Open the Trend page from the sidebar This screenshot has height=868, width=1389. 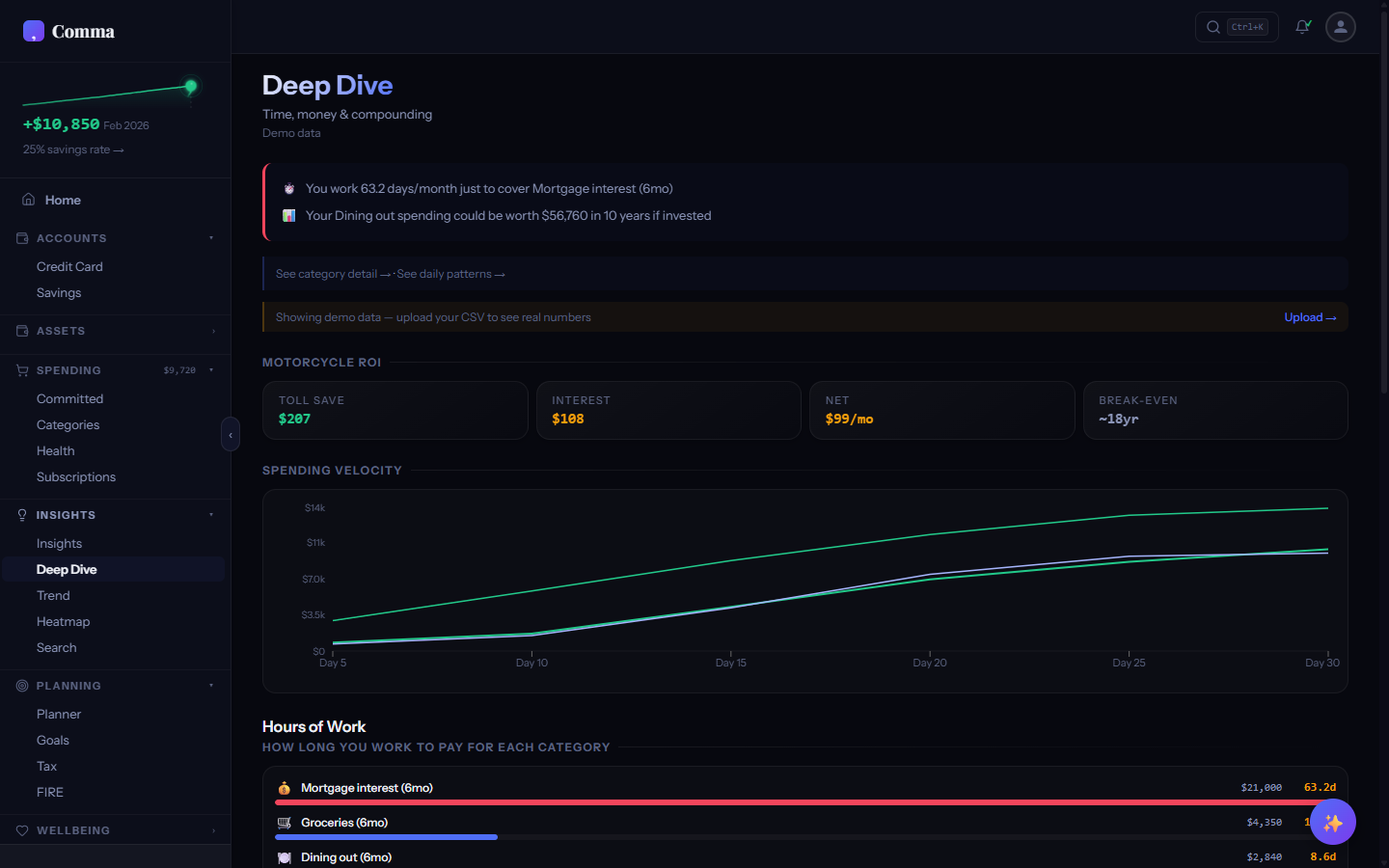(x=52, y=595)
